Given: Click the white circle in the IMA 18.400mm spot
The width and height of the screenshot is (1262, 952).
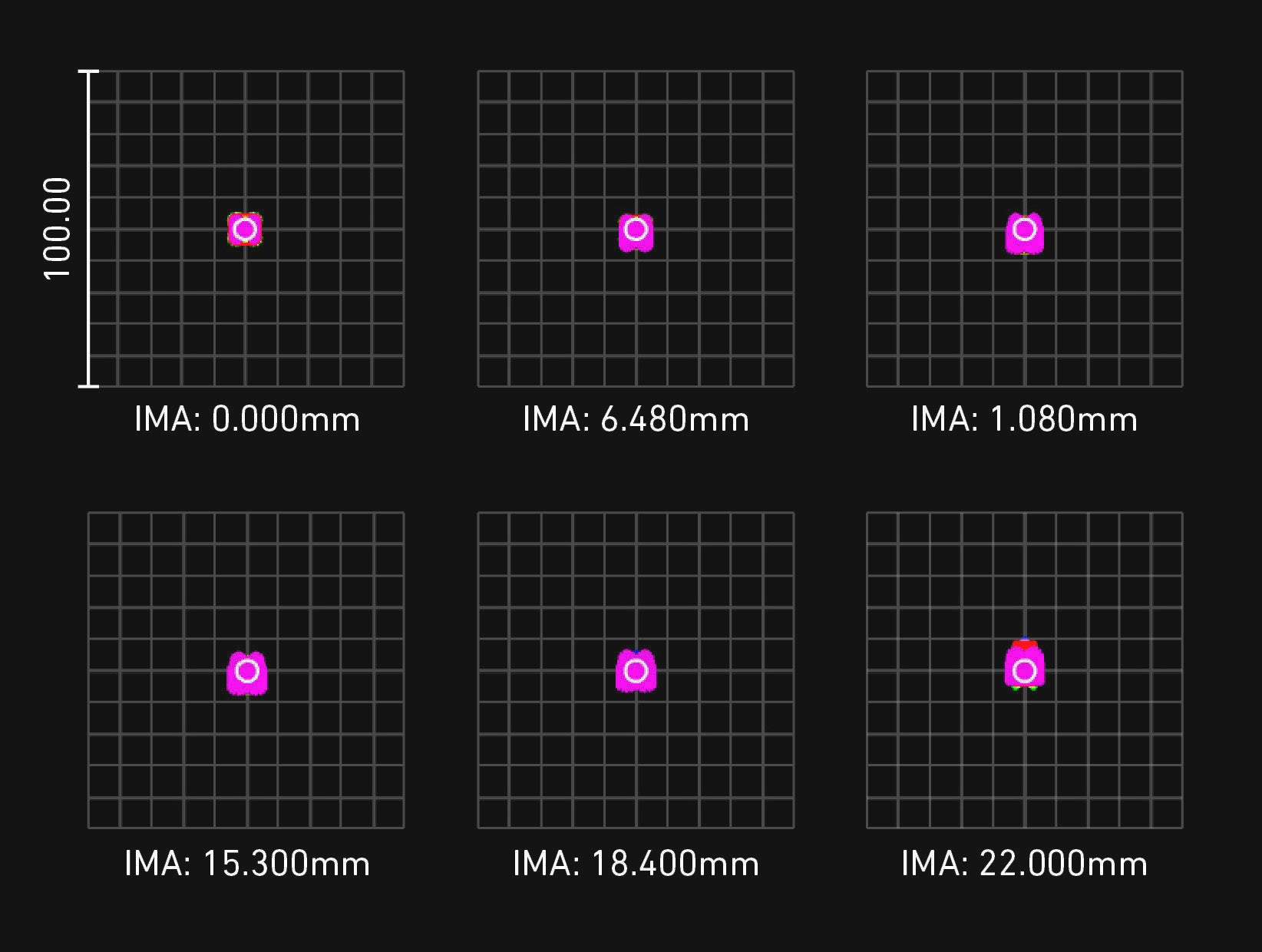Looking at the screenshot, I should pyautogui.click(x=636, y=671).
